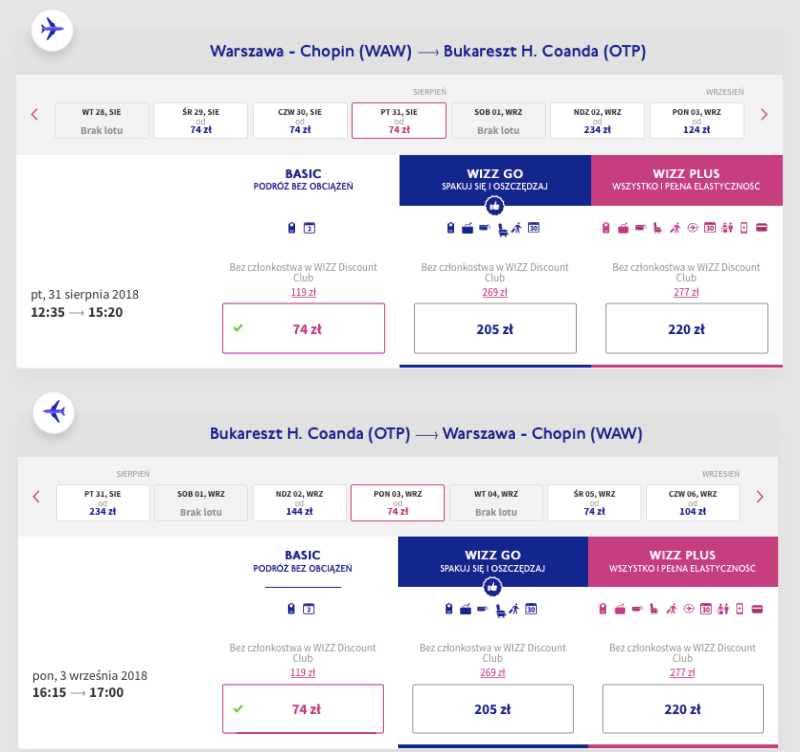Select outbound date PON 03, WRZ 124 zł
Viewport: 800px width, 752px height.
696,120
